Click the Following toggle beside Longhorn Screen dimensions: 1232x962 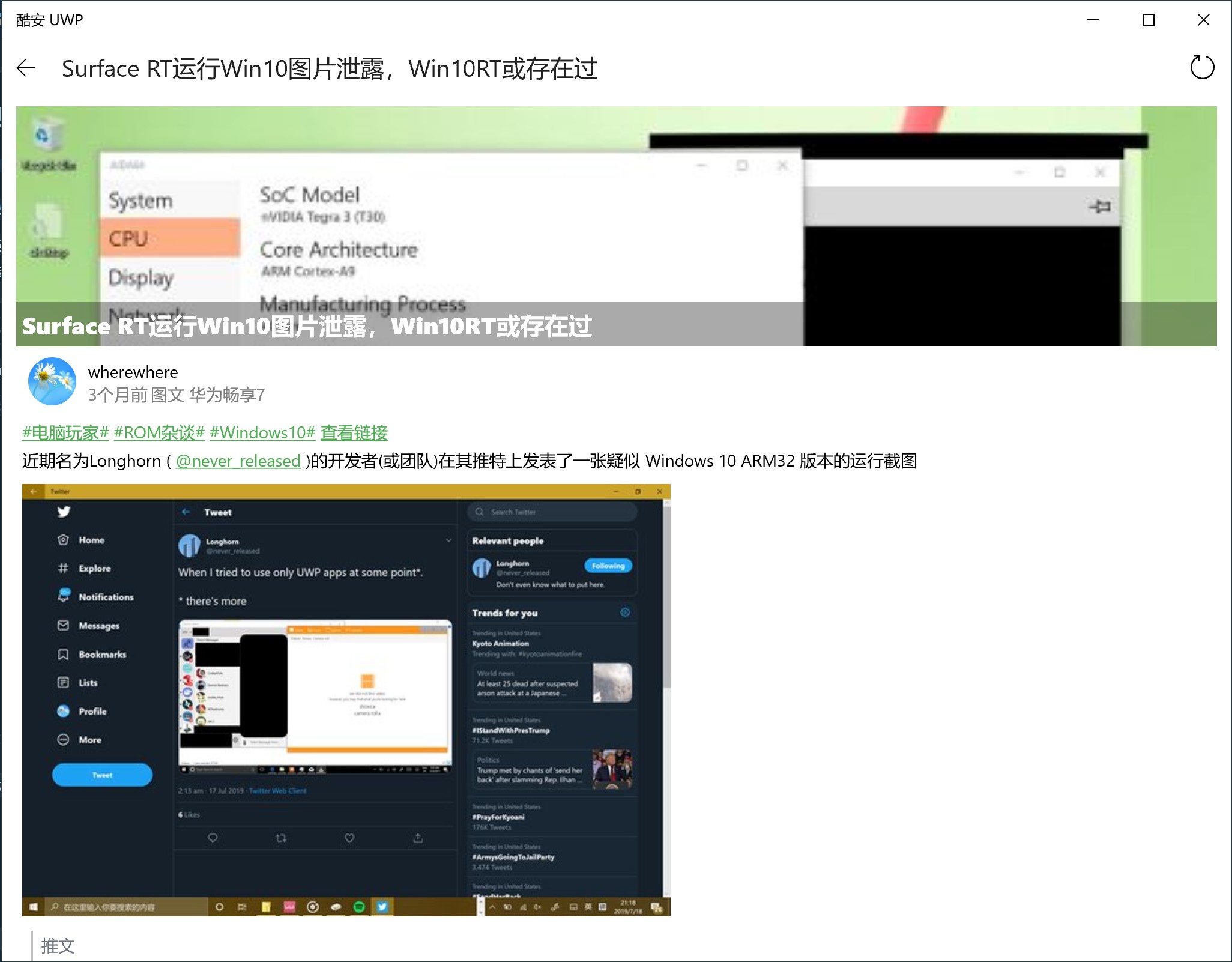608,566
